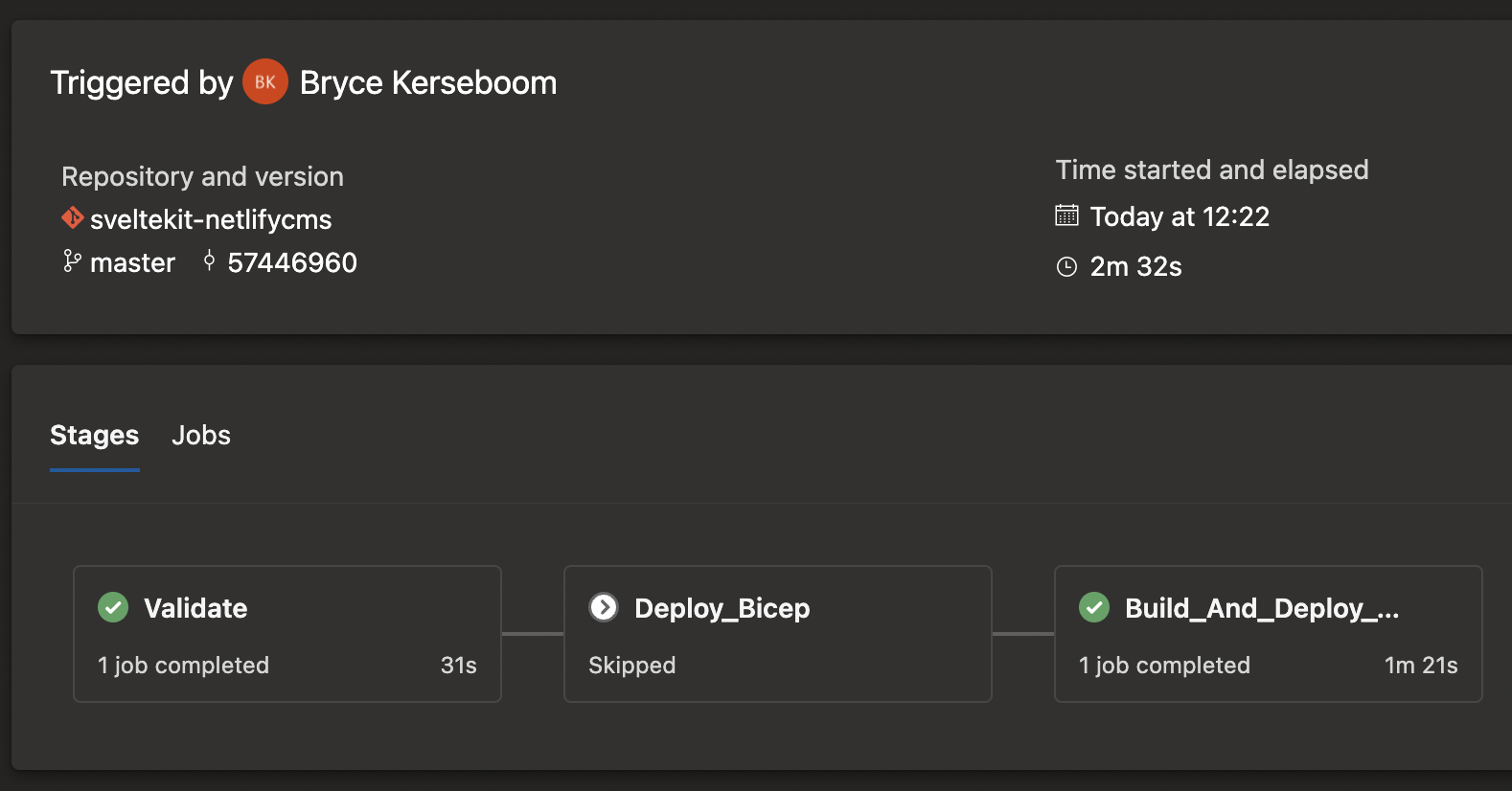This screenshot has width=1512, height=791.
Task: Click the 1m 21s duration on Build_And_Deploy
Action: click(1421, 666)
